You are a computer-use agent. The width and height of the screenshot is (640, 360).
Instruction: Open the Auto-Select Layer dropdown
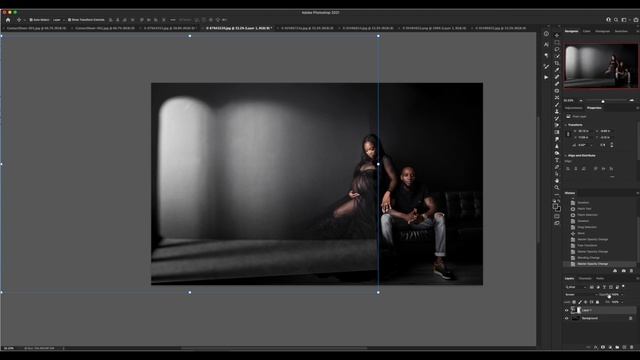tap(58, 20)
